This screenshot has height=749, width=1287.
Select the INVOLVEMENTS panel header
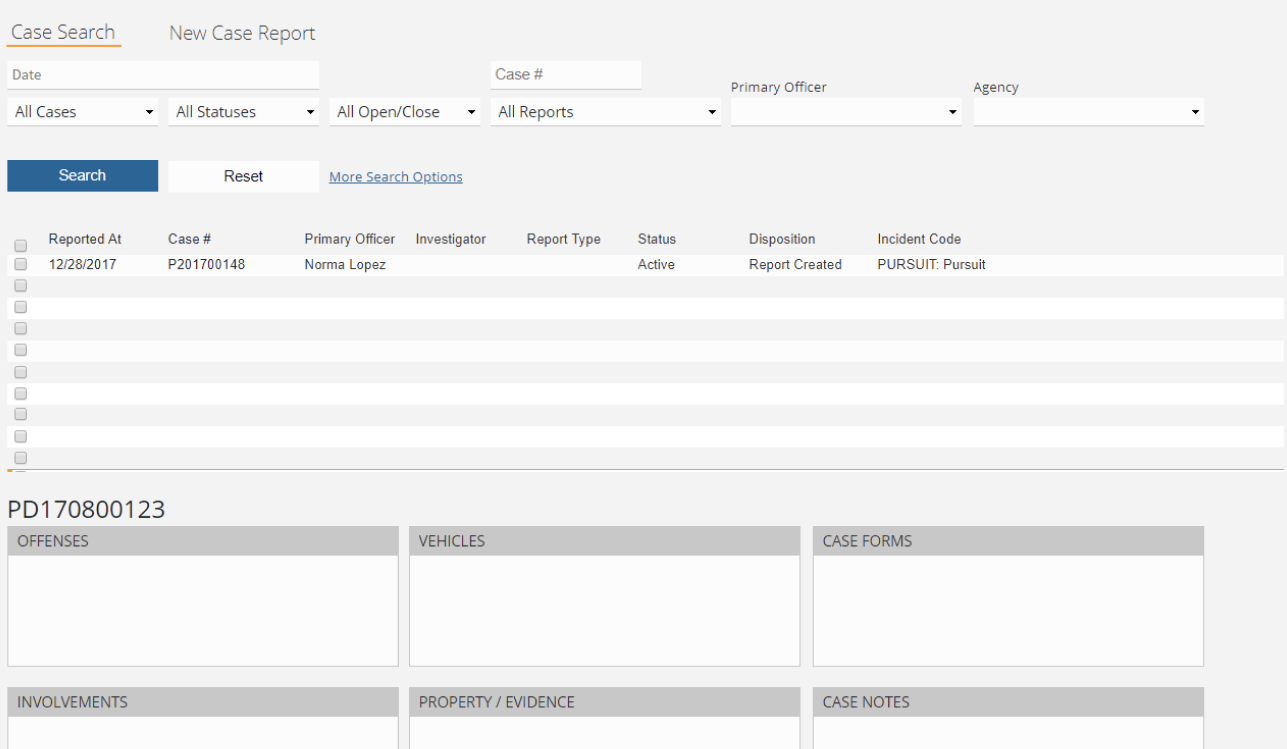(203, 702)
